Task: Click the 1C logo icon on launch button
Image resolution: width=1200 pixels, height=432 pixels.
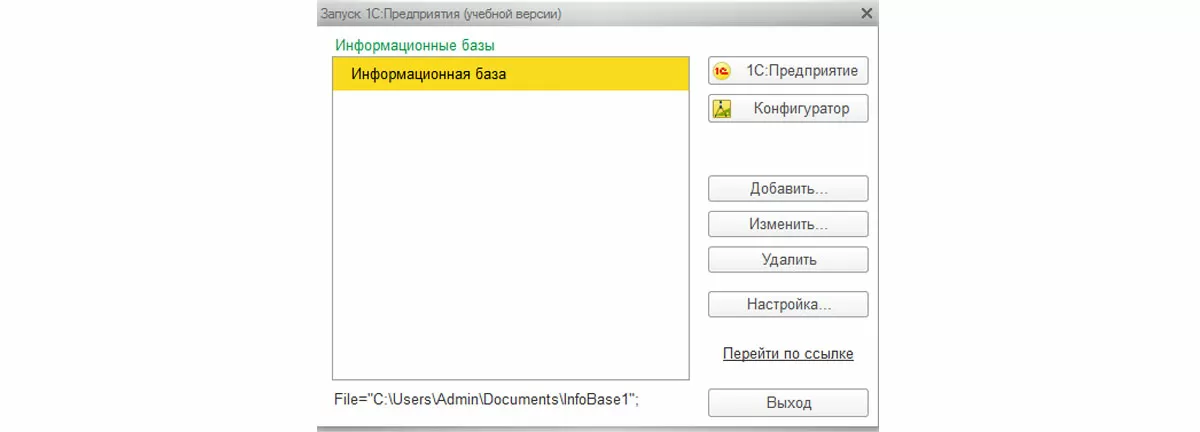Action: coord(723,71)
